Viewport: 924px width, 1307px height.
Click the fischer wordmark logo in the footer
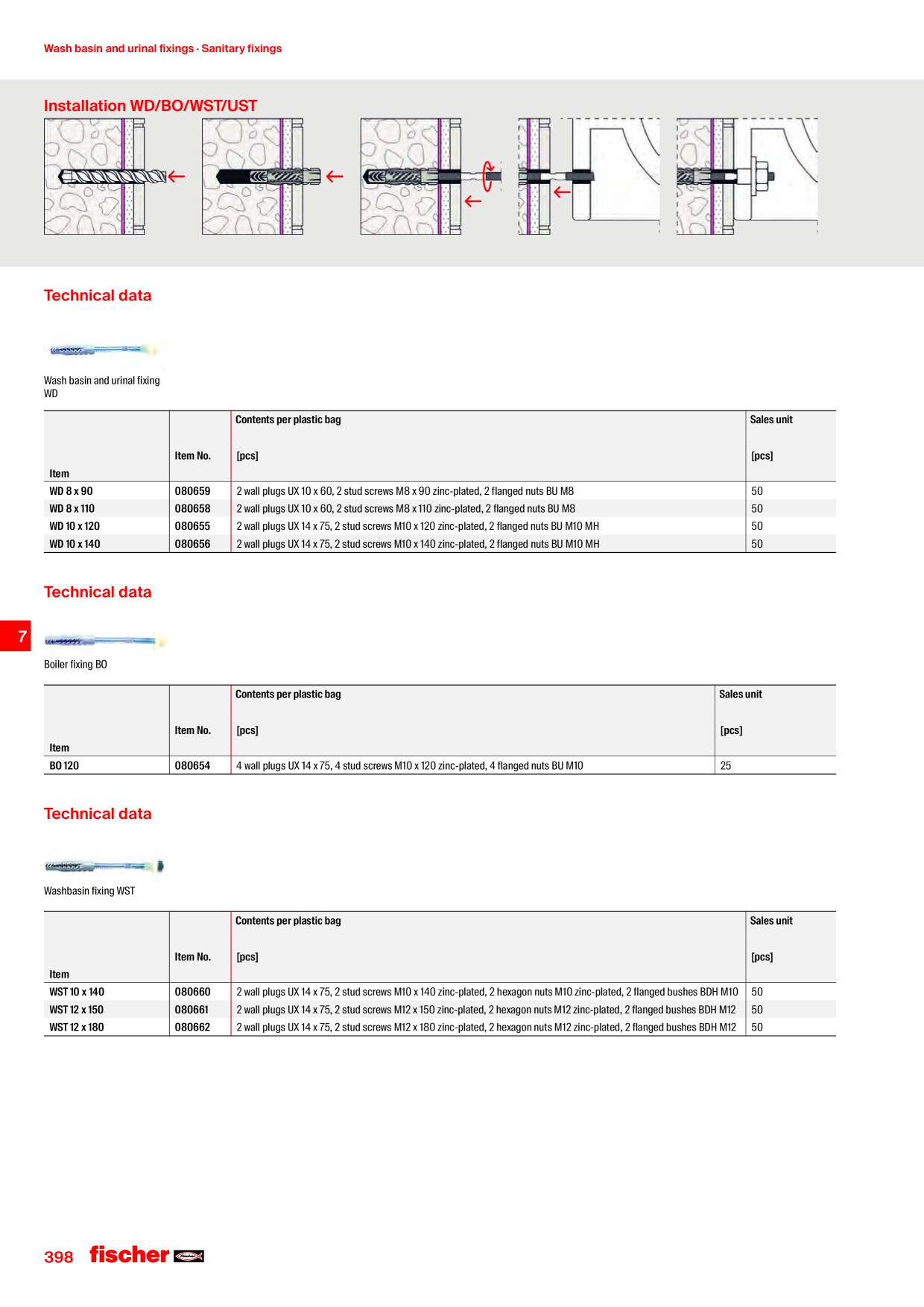tap(130, 1255)
